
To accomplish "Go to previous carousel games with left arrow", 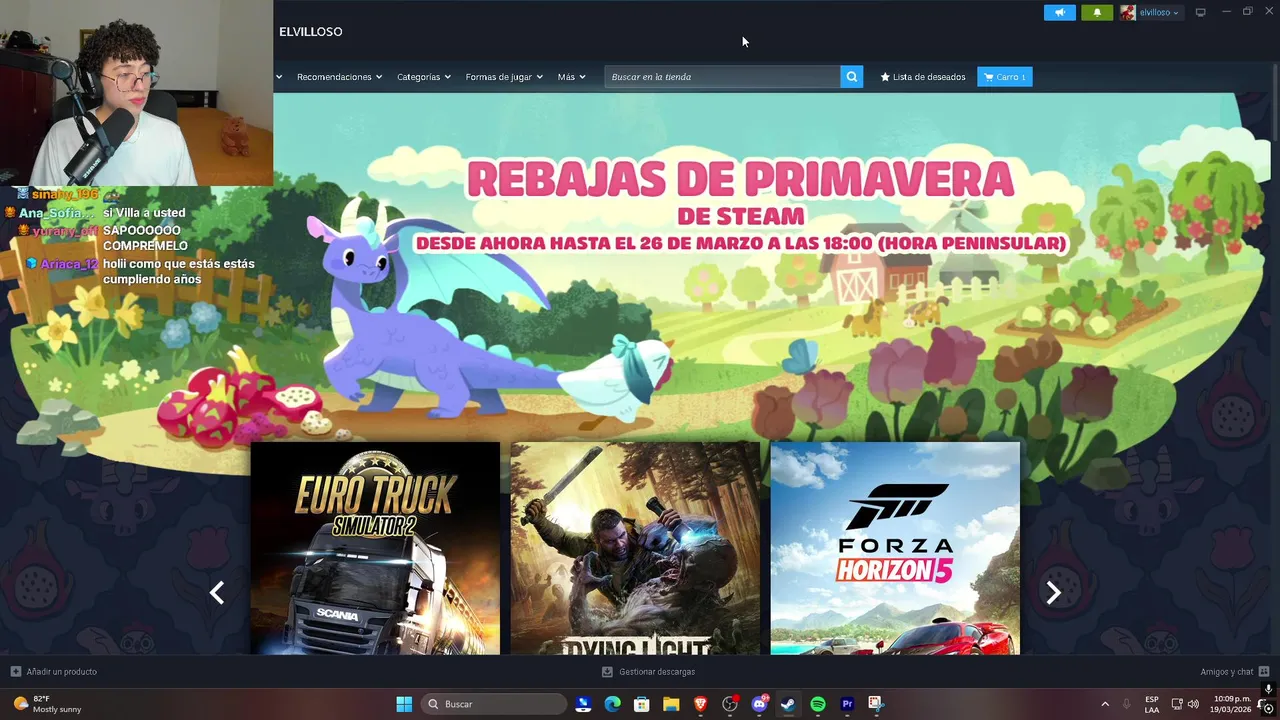I will click(217, 593).
